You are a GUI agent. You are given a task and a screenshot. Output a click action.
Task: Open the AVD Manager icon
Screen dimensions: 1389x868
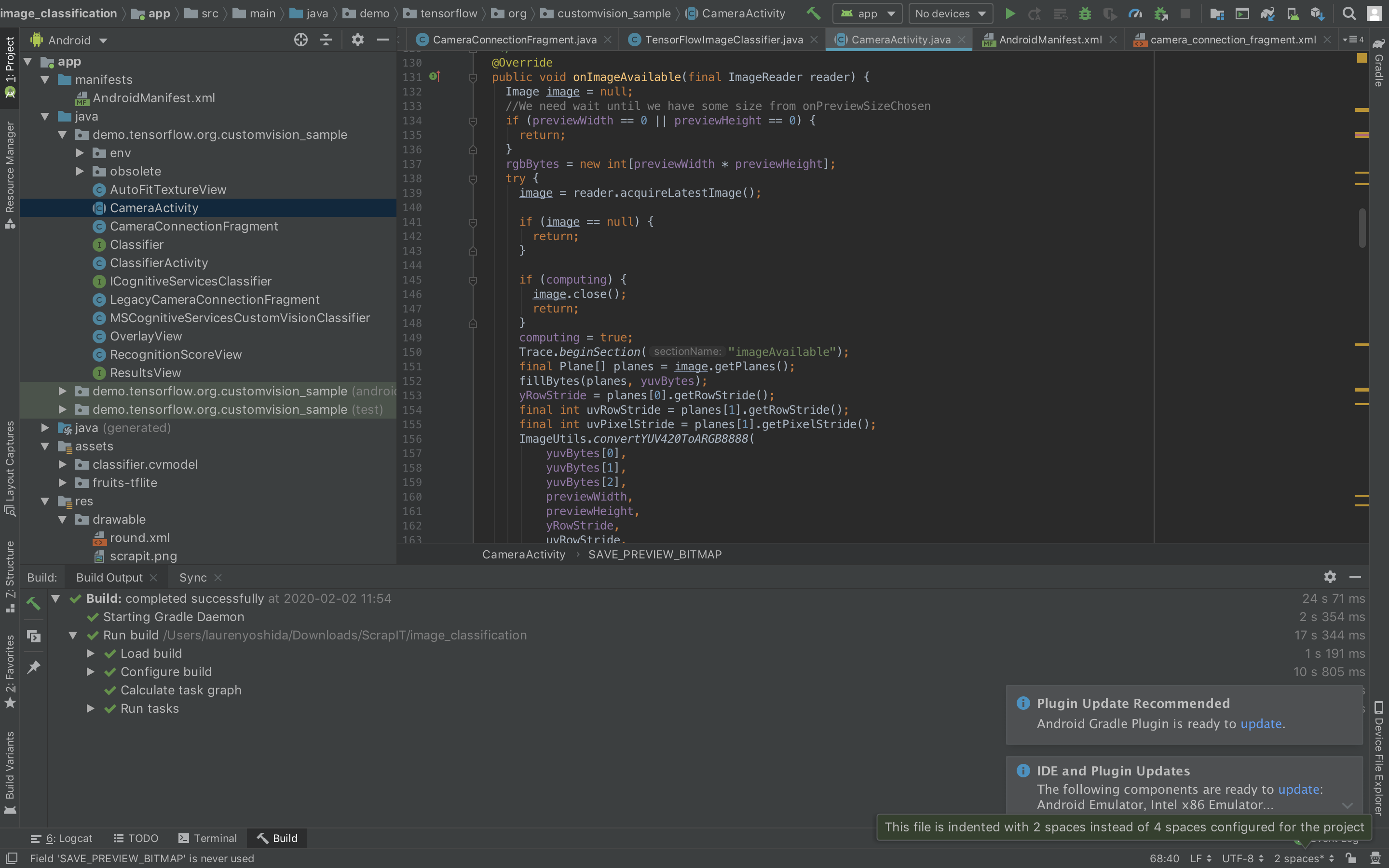1293,13
